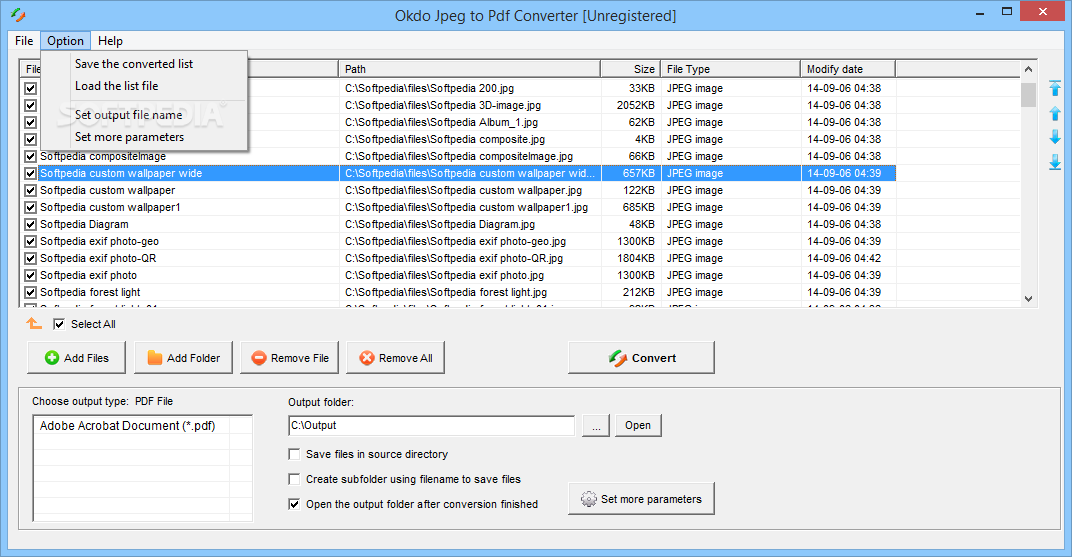Sort by Modify date column header
The width and height of the screenshot is (1072, 557).
[848, 69]
